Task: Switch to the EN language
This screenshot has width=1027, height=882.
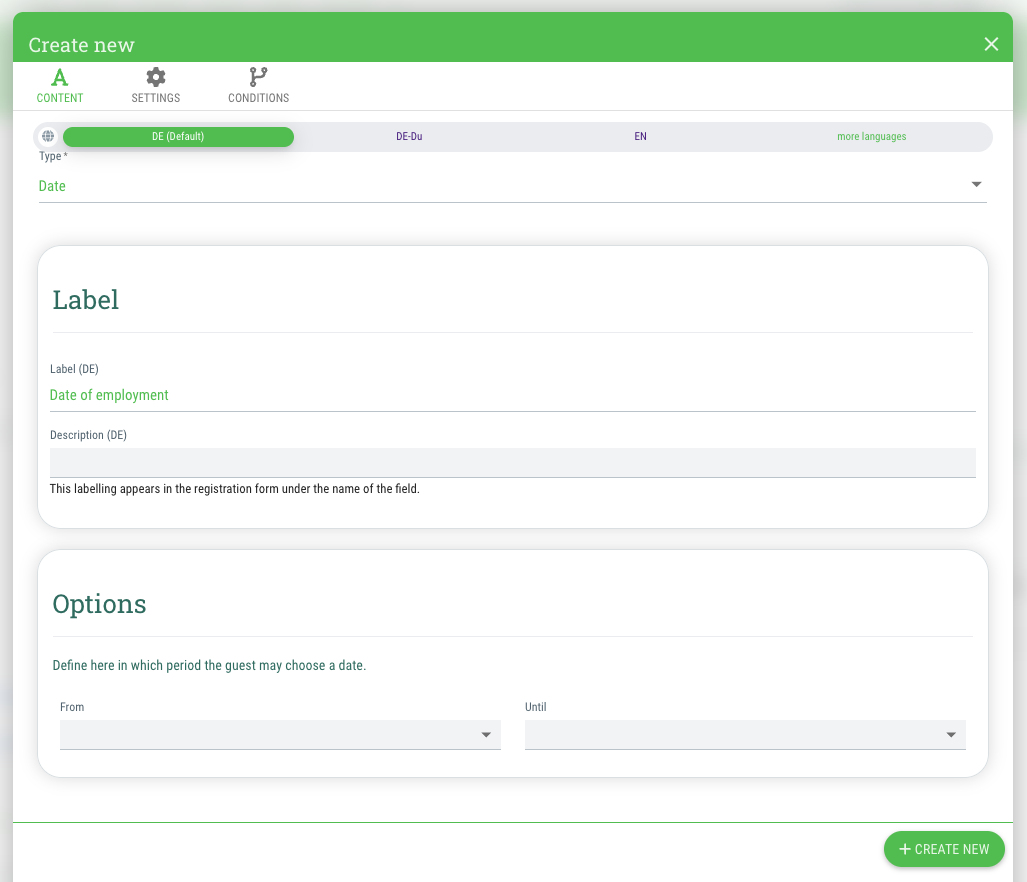Action: coord(641,136)
